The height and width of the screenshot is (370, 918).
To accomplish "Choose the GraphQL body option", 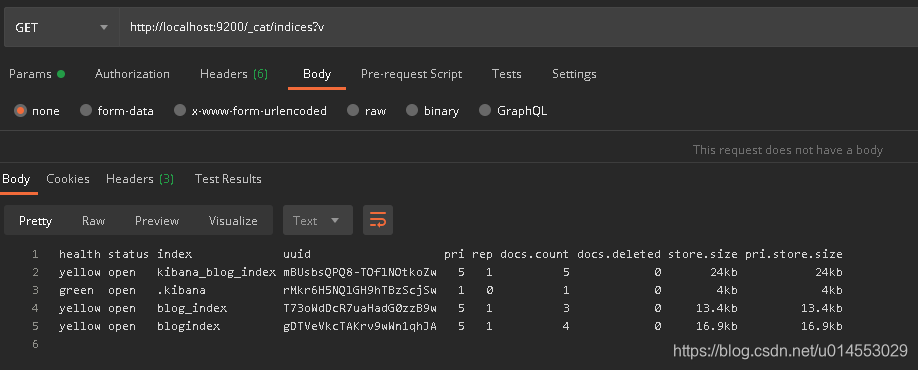I will coord(485,111).
